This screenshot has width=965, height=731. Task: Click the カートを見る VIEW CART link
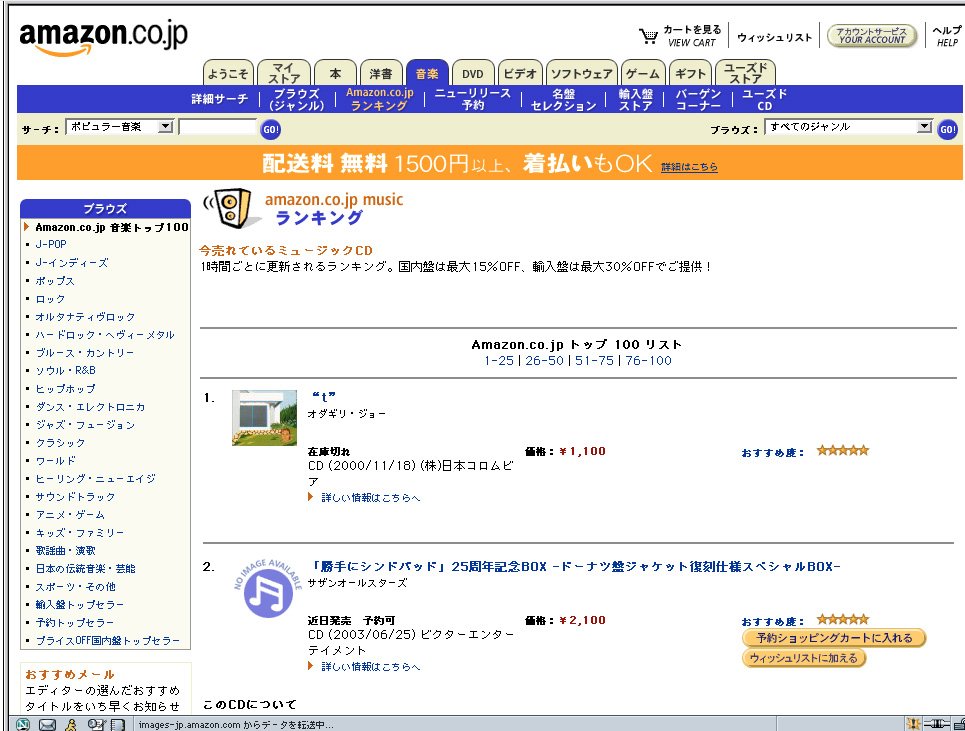point(692,36)
